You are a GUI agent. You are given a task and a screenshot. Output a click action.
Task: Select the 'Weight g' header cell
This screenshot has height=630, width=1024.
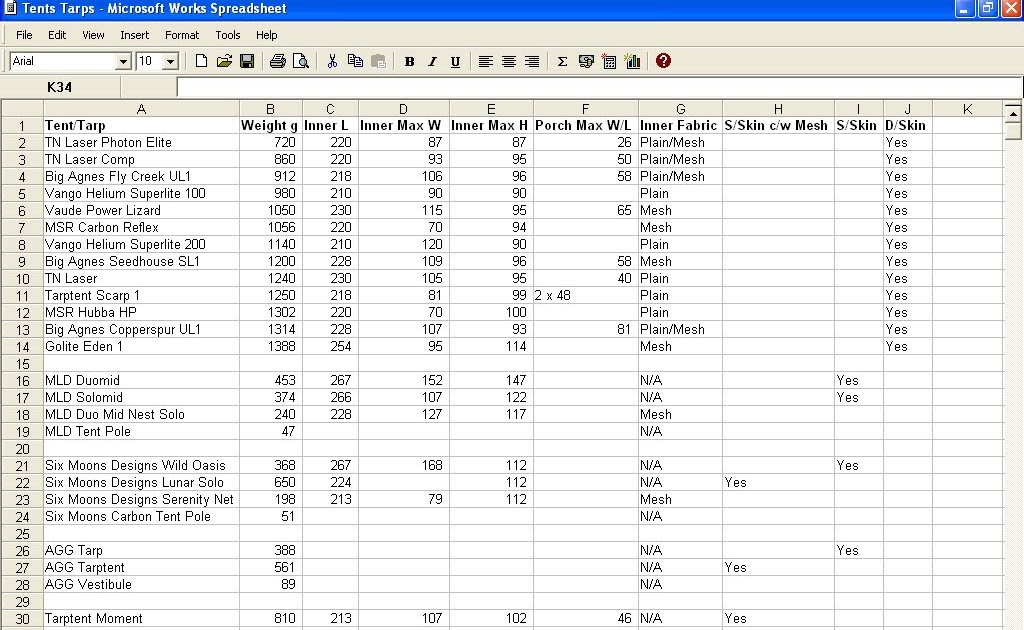(270, 125)
